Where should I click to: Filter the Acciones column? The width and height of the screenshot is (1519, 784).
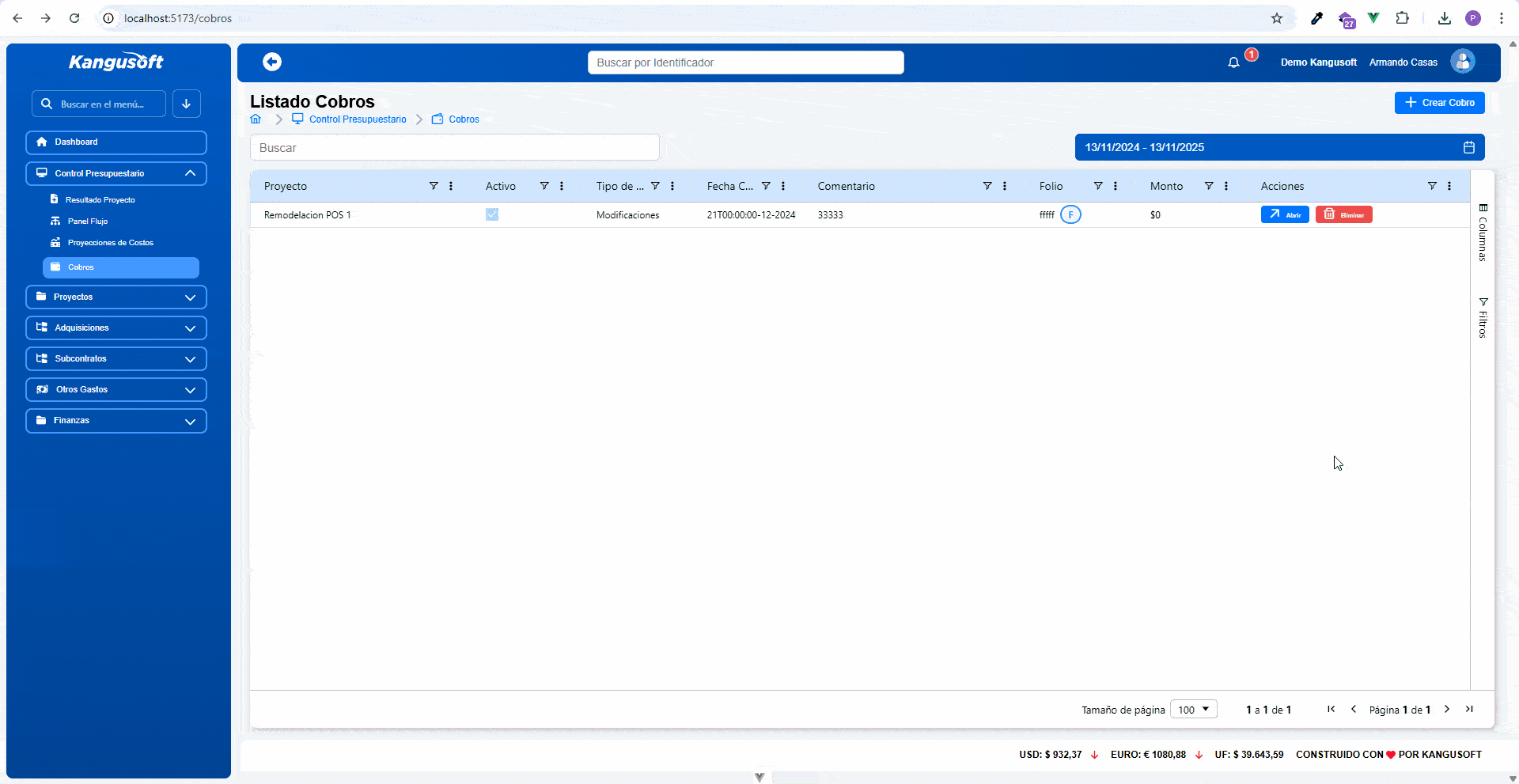[x=1432, y=186]
